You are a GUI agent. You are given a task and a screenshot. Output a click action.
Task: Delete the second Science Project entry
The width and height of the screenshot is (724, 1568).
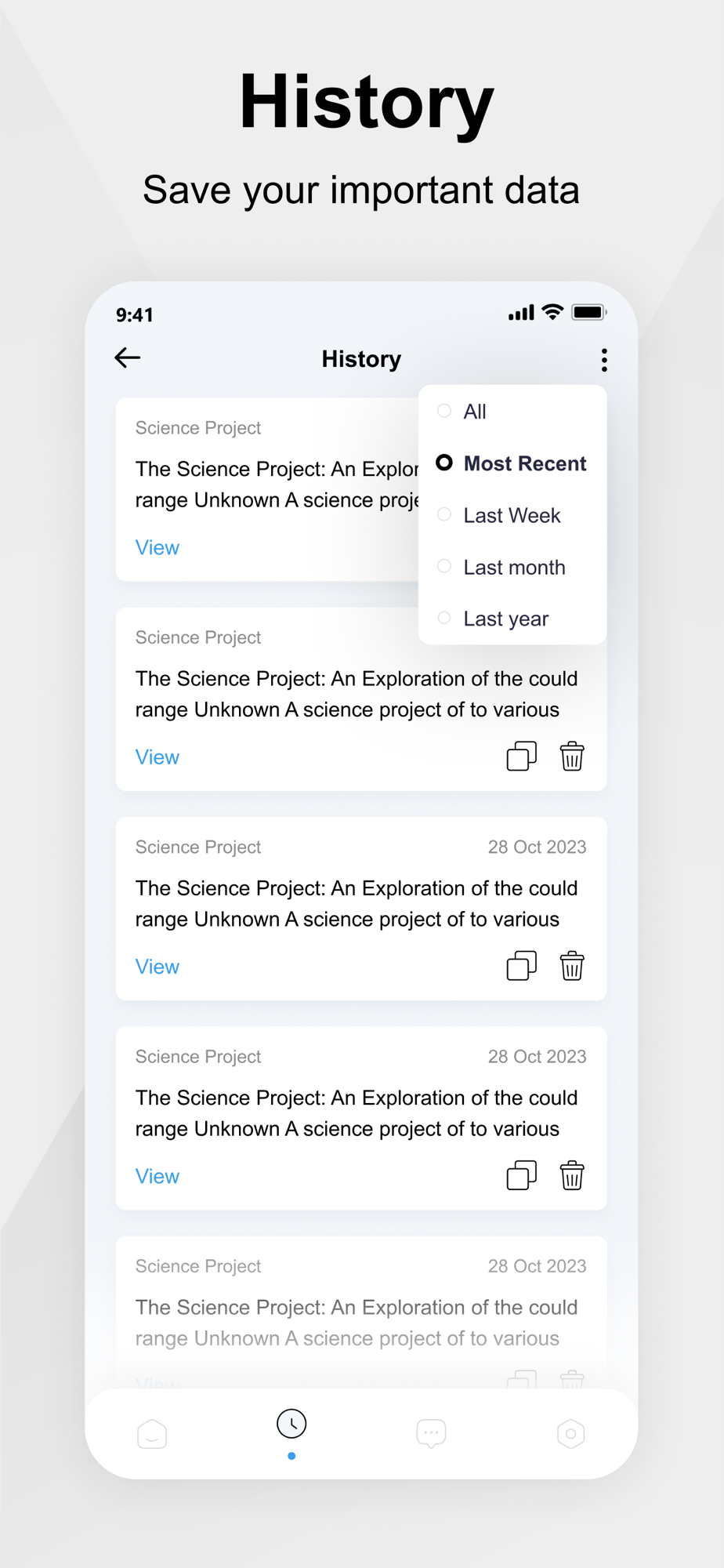pyautogui.click(x=572, y=757)
